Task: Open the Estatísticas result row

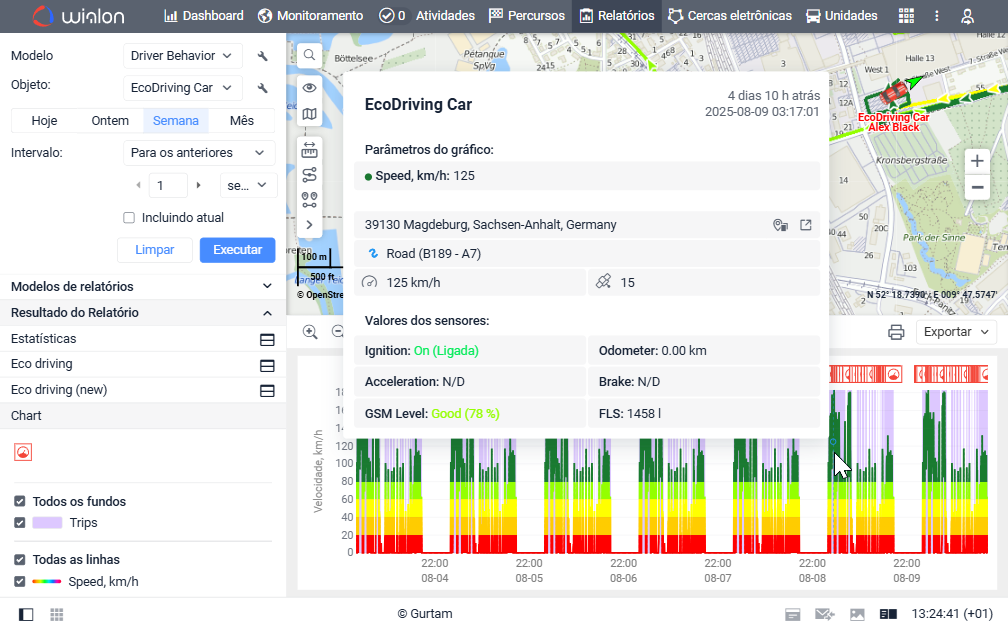Action: pos(143,339)
